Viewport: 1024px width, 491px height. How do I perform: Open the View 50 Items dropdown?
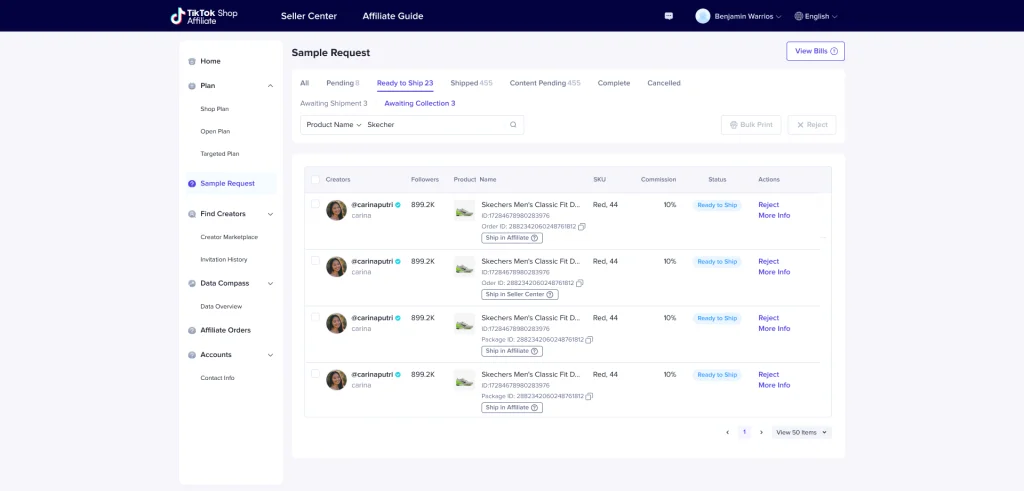(x=801, y=432)
